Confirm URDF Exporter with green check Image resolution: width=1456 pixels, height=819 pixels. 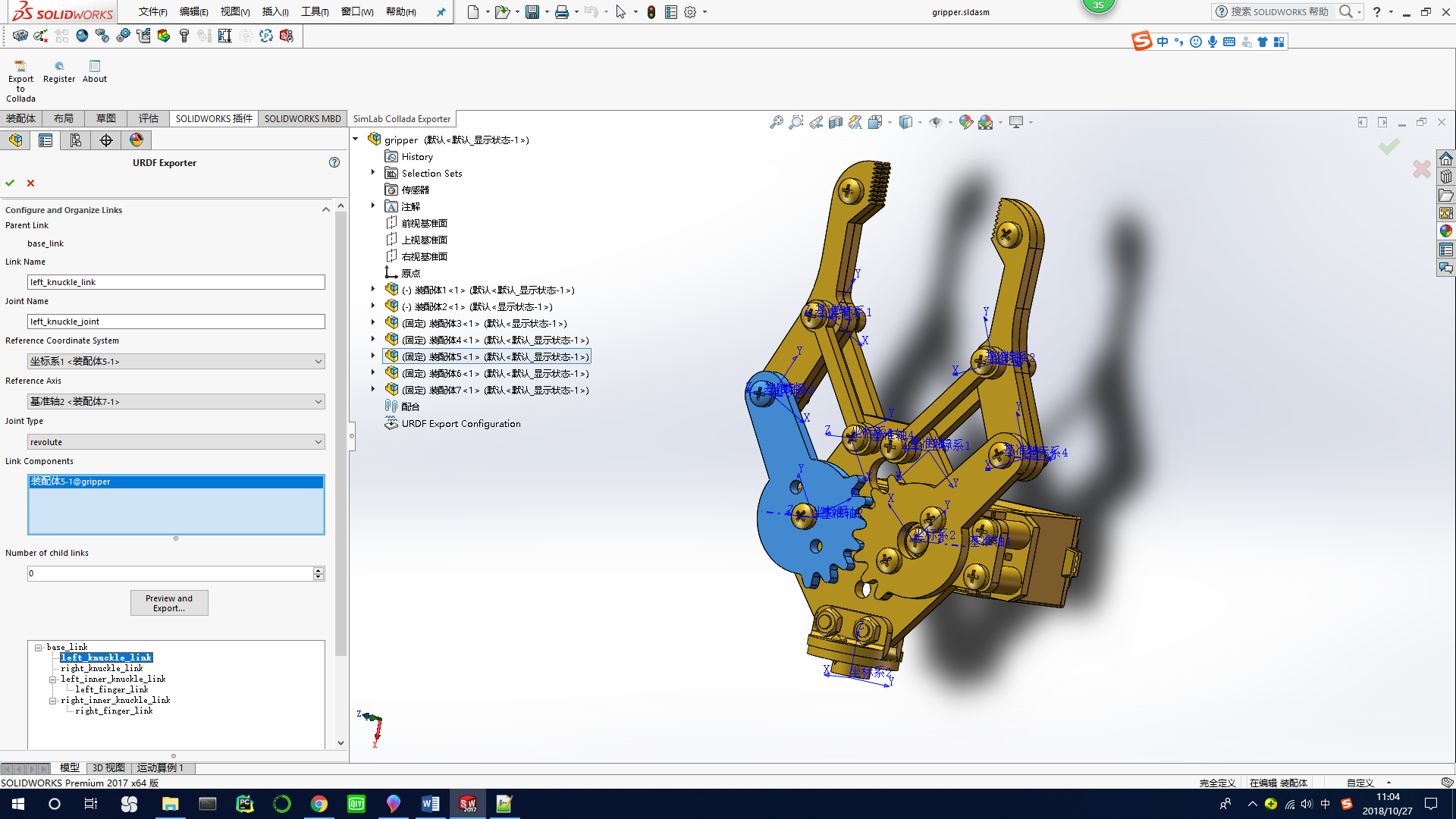click(x=10, y=183)
